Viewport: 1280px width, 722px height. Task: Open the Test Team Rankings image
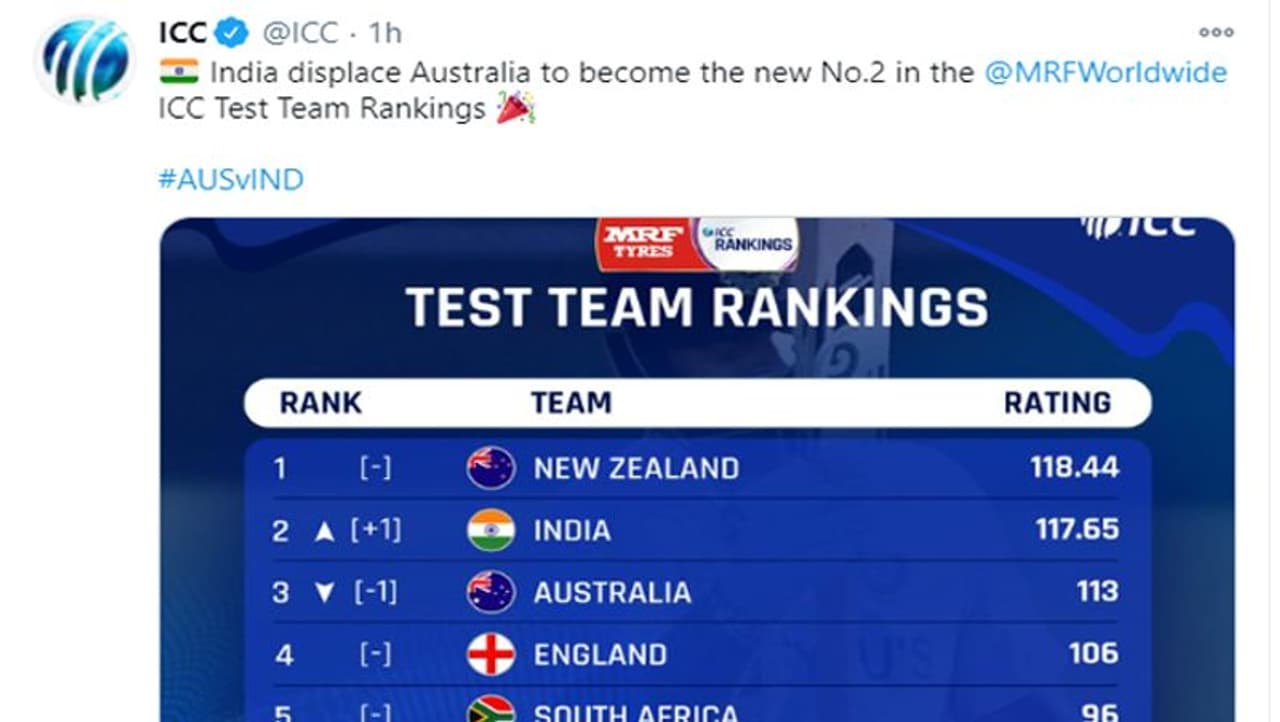[x=697, y=470]
